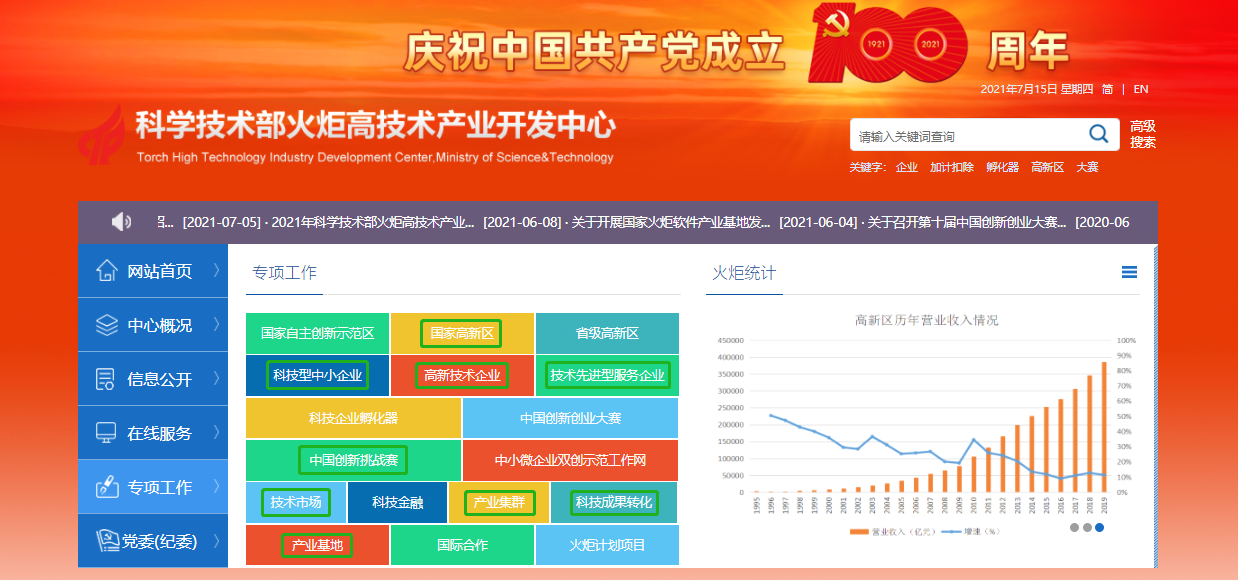
Task: Click the document icon beside 信息公开
Action: click(106, 379)
